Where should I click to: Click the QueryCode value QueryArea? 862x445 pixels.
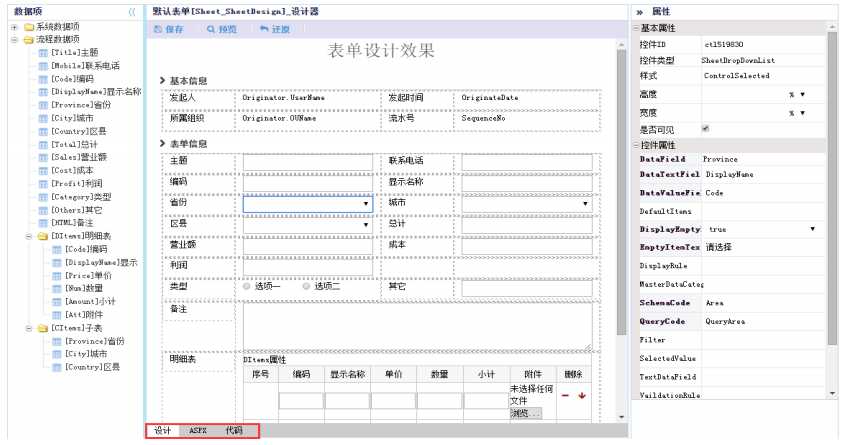[725, 322]
